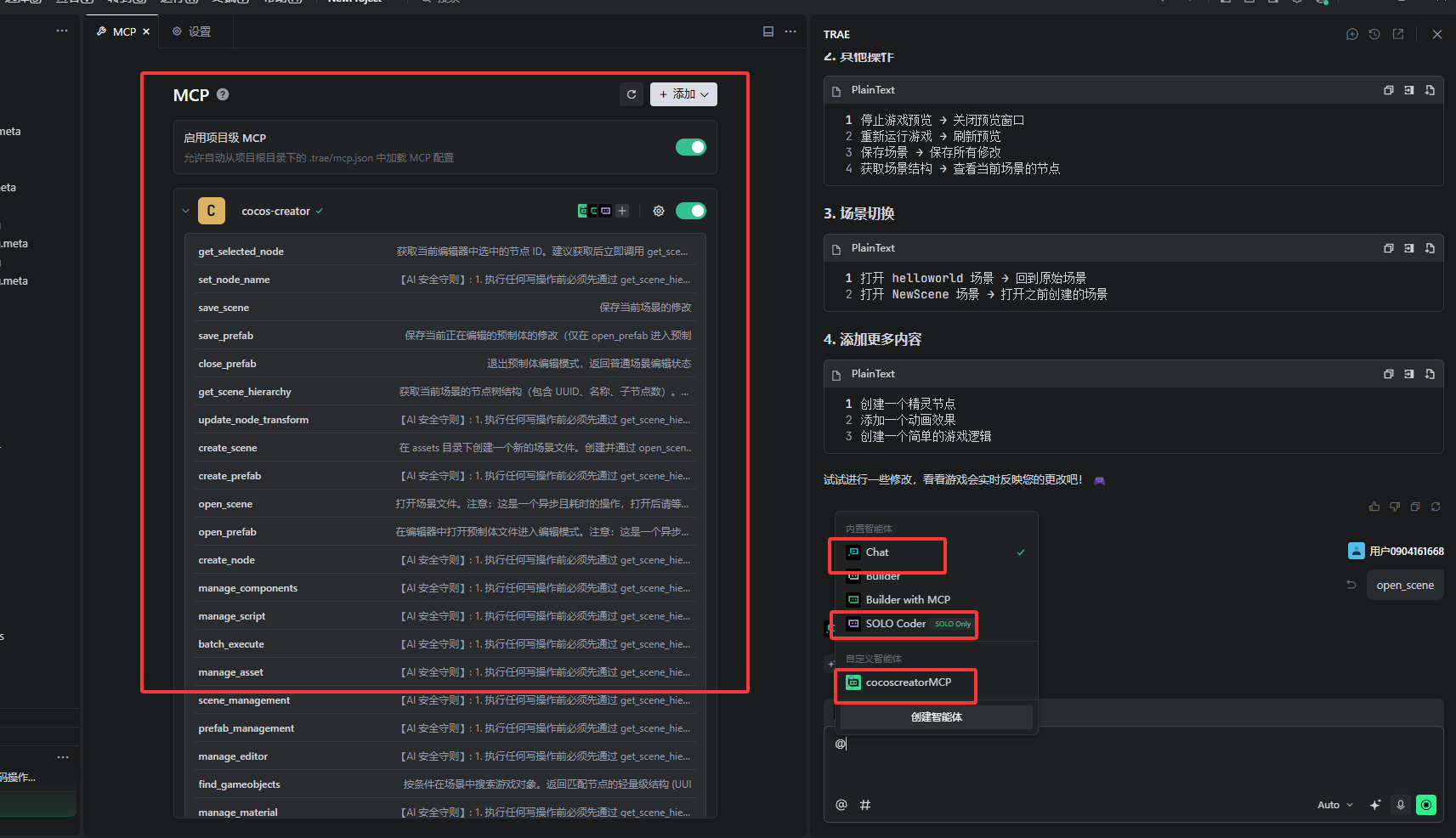
Task: Insert the 添加更多内容 code block at cursor
Action: pyautogui.click(x=1409, y=374)
